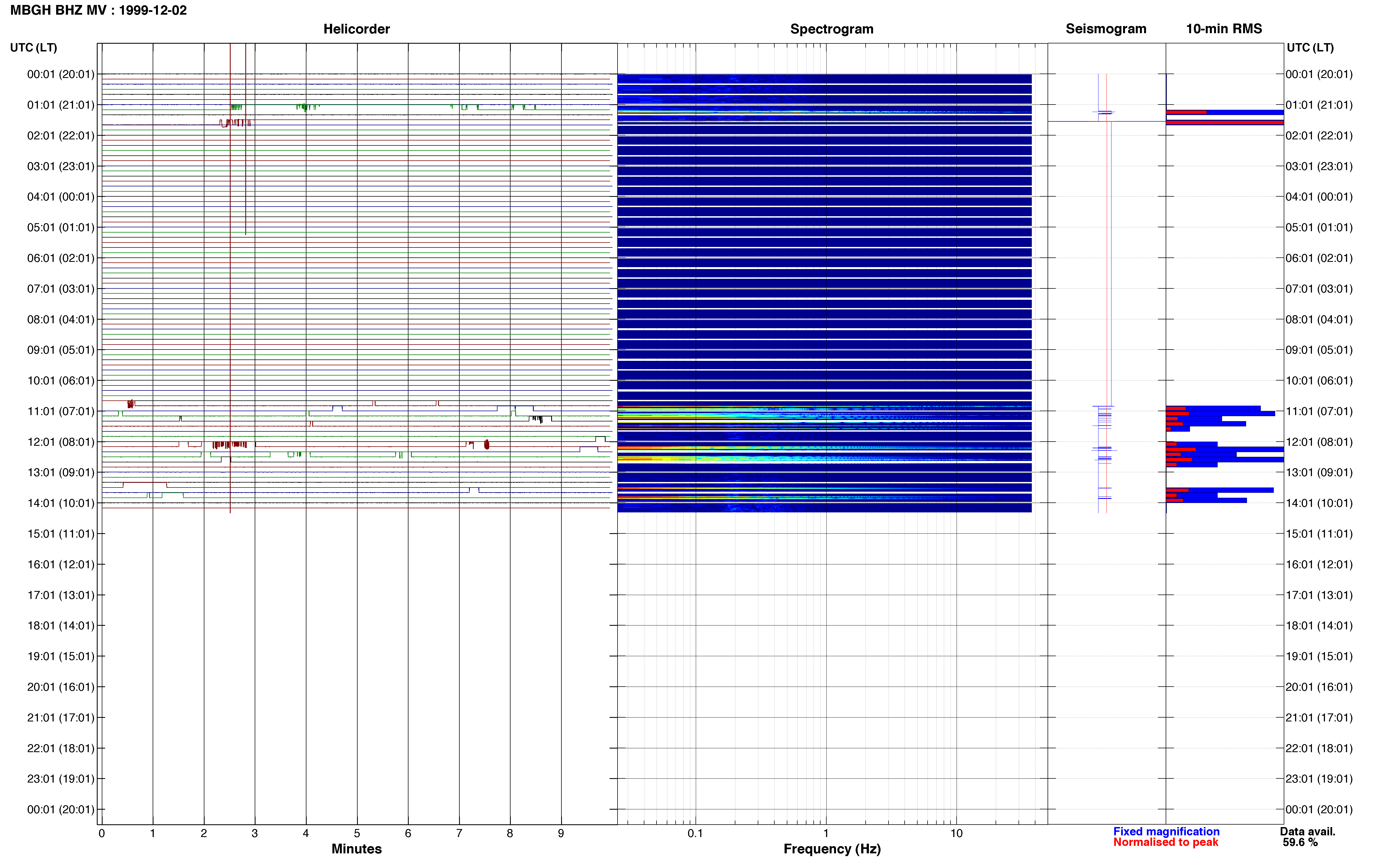This screenshot has height=868, width=1388.
Task: Click the 'Minutes' x-axis label
Action: tap(356, 848)
